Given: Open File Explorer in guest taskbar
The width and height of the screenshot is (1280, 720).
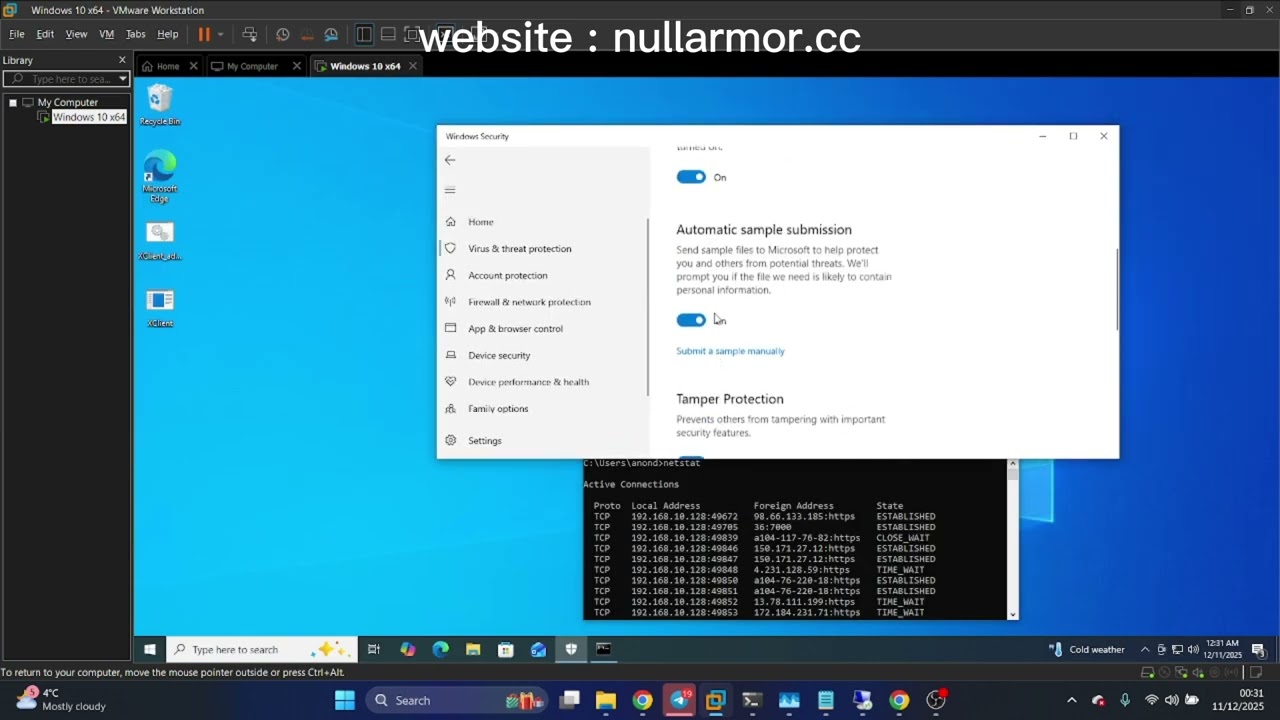Looking at the screenshot, I should click(x=473, y=649).
